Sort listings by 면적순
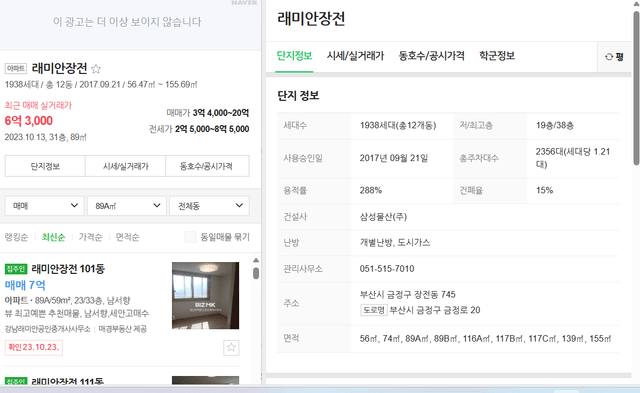Image resolution: width=640 pixels, height=393 pixels. (x=127, y=237)
